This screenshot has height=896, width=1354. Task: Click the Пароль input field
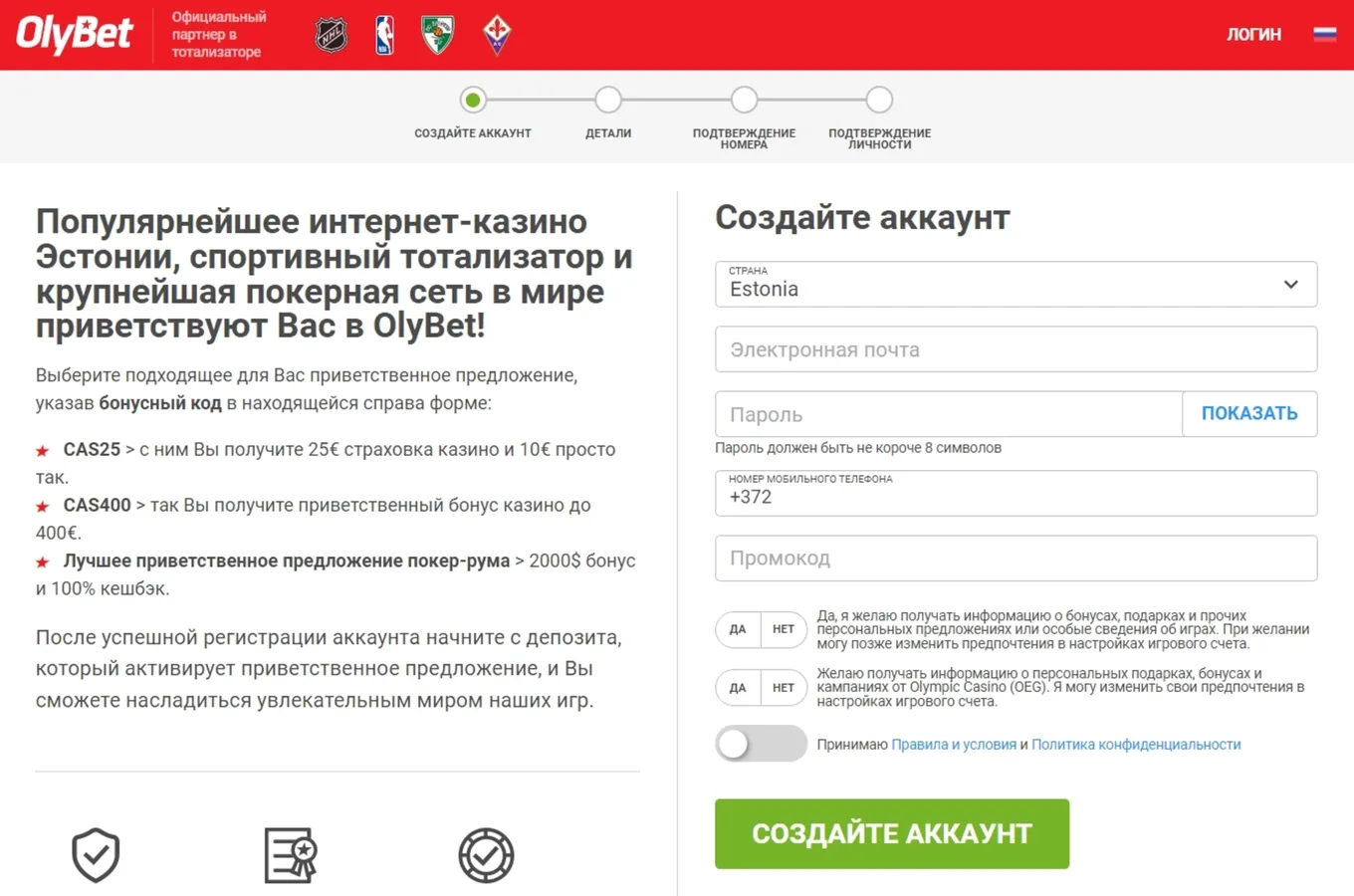(949, 414)
